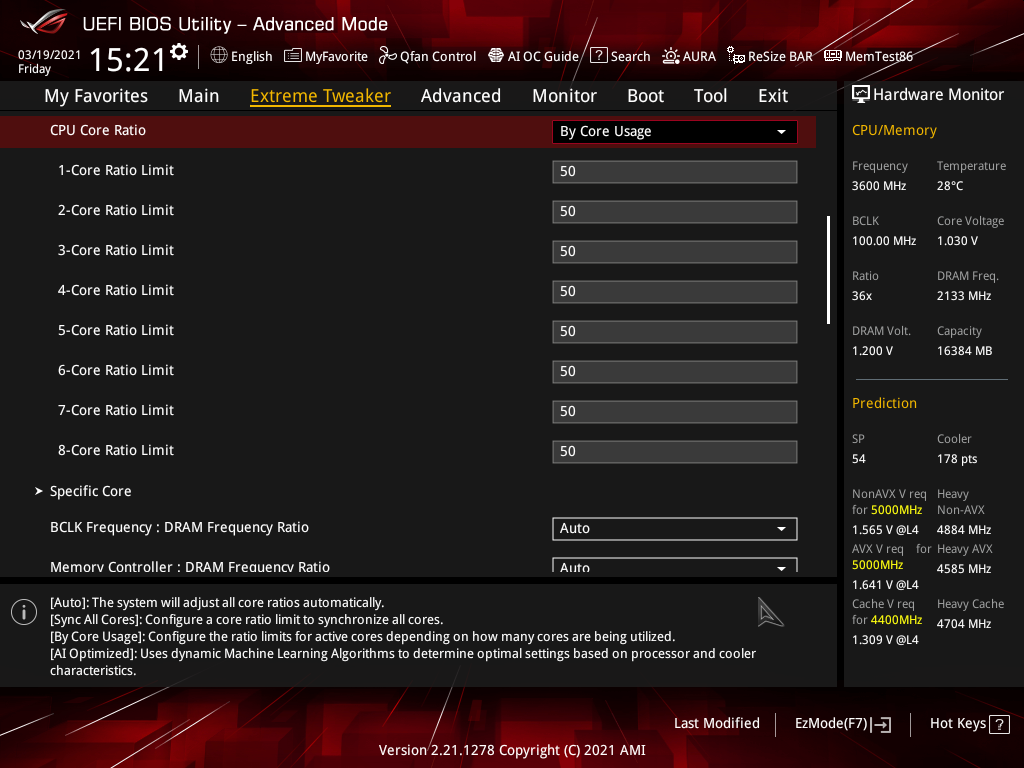This screenshot has width=1024, height=768.
Task: Click the 16384 MB capacity value
Action: pos(965,351)
